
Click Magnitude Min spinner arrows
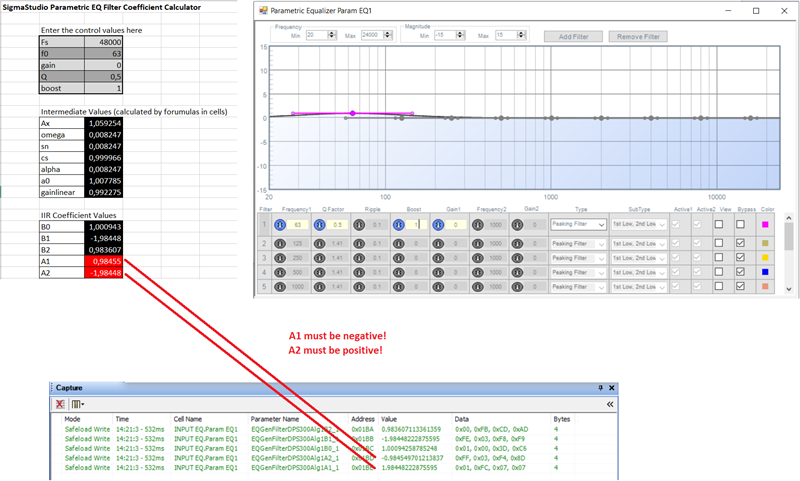click(x=460, y=35)
